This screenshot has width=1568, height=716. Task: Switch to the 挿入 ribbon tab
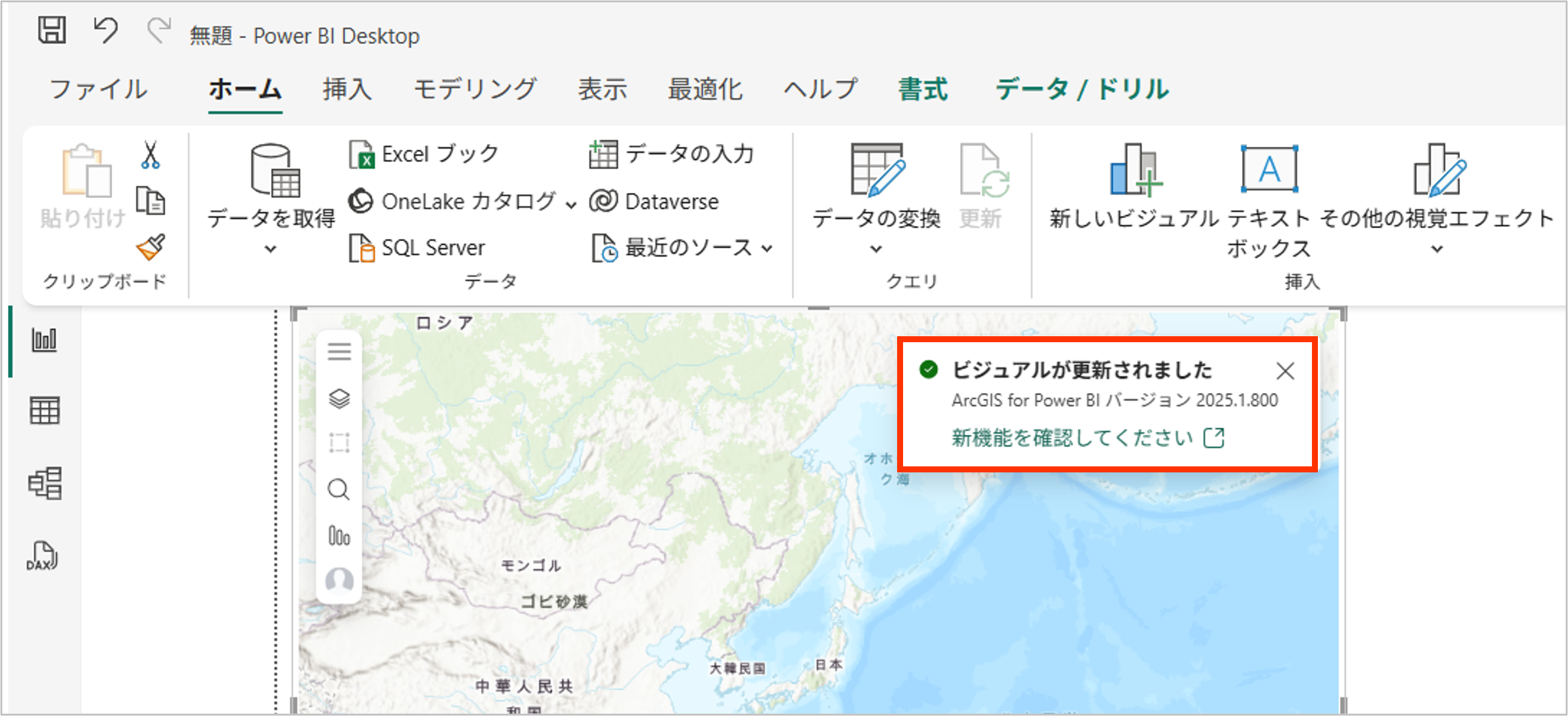[x=347, y=90]
